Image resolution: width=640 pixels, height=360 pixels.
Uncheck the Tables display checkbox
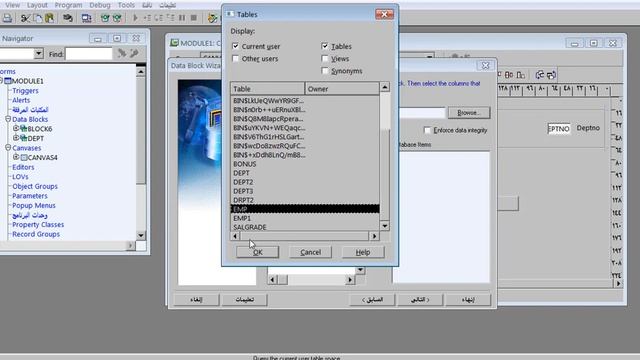(325, 46)
